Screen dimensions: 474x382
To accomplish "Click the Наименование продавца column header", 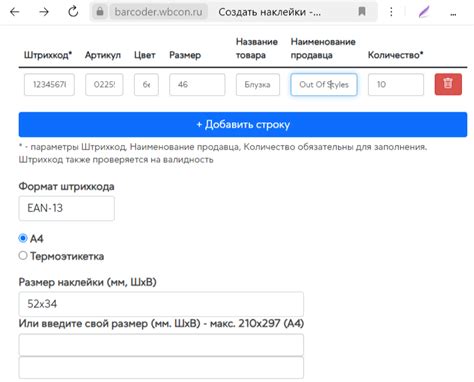I will [323, 48].
